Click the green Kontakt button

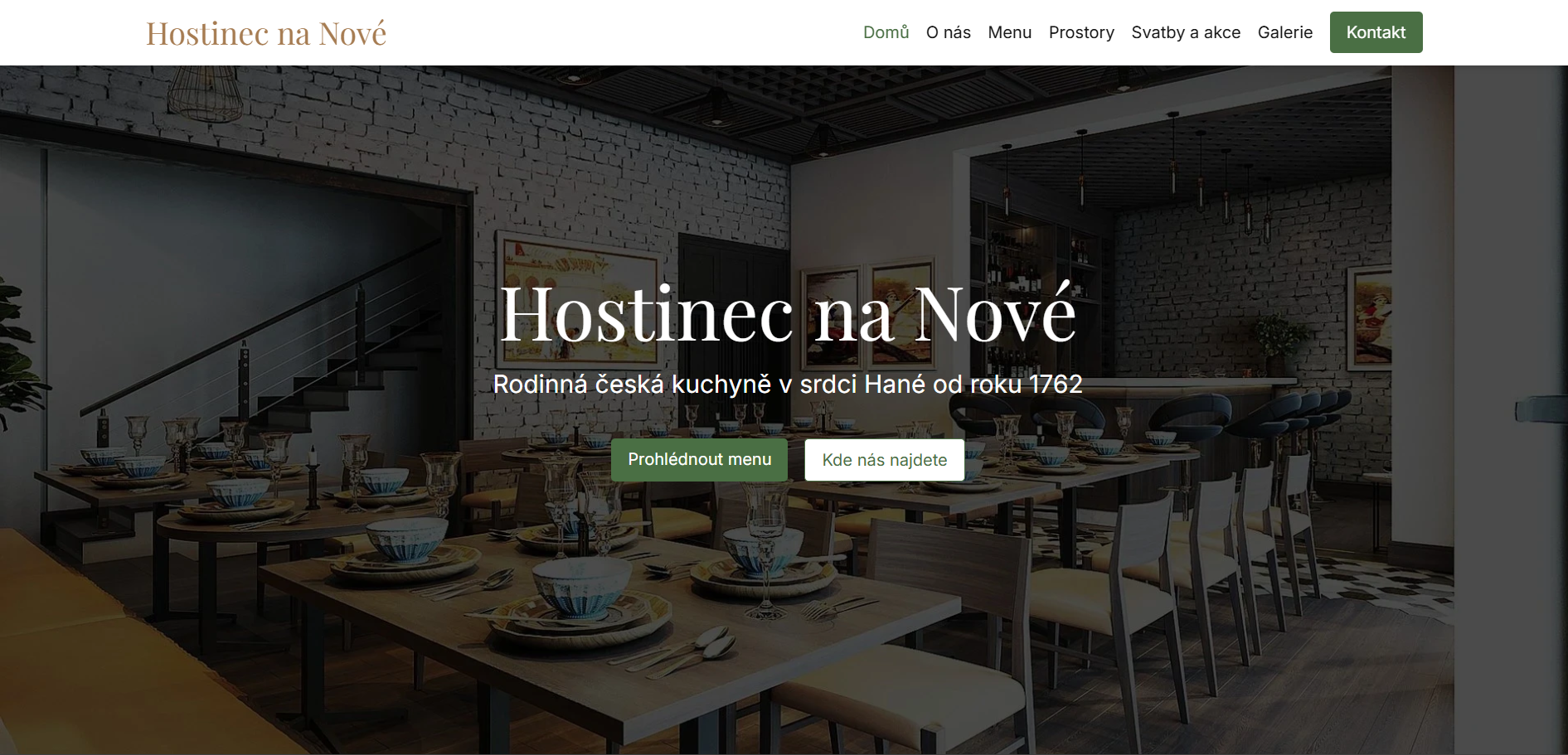[x=1376, y=32]
